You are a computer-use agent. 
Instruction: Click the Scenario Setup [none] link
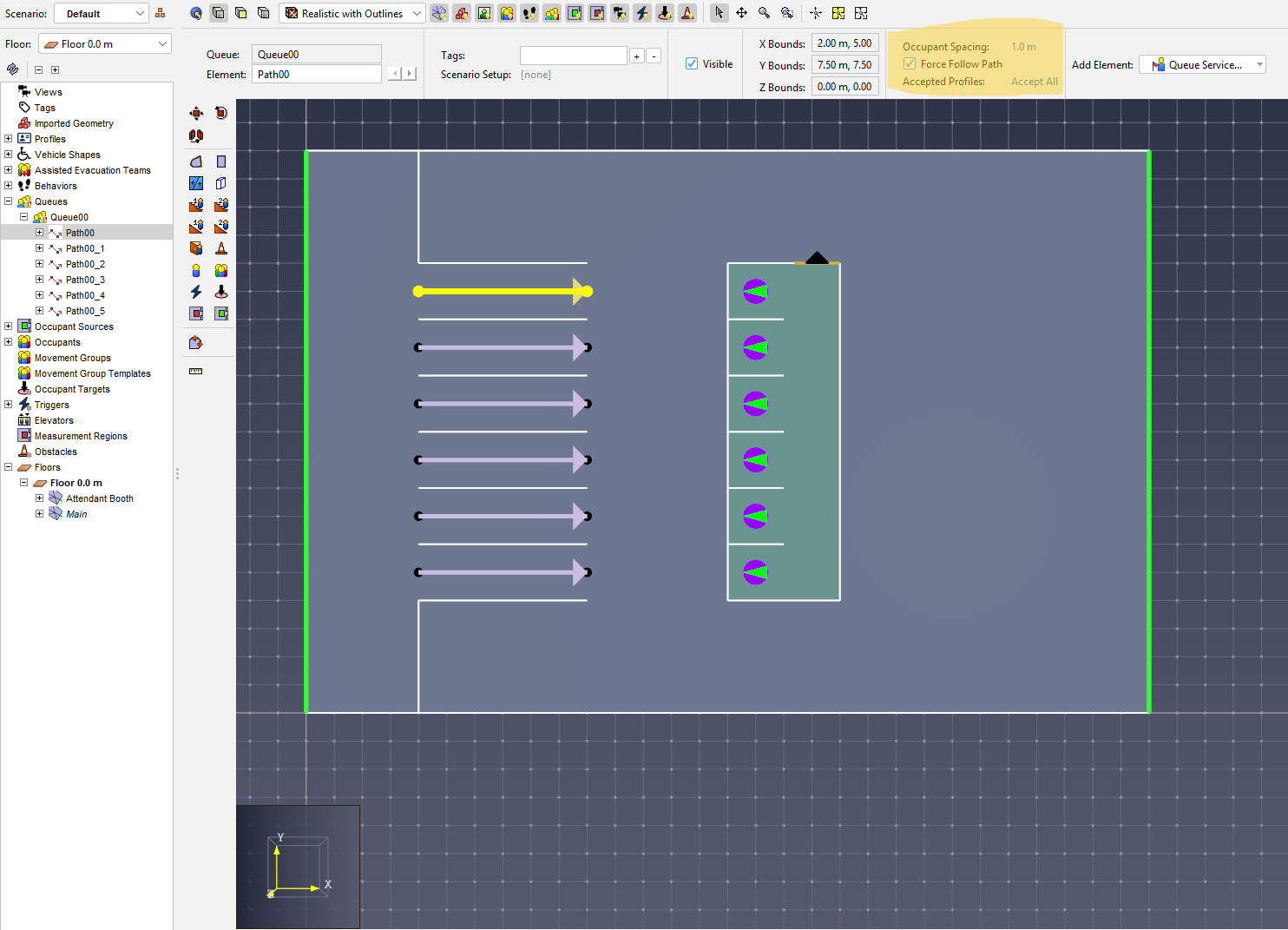[x=536, y=75]
